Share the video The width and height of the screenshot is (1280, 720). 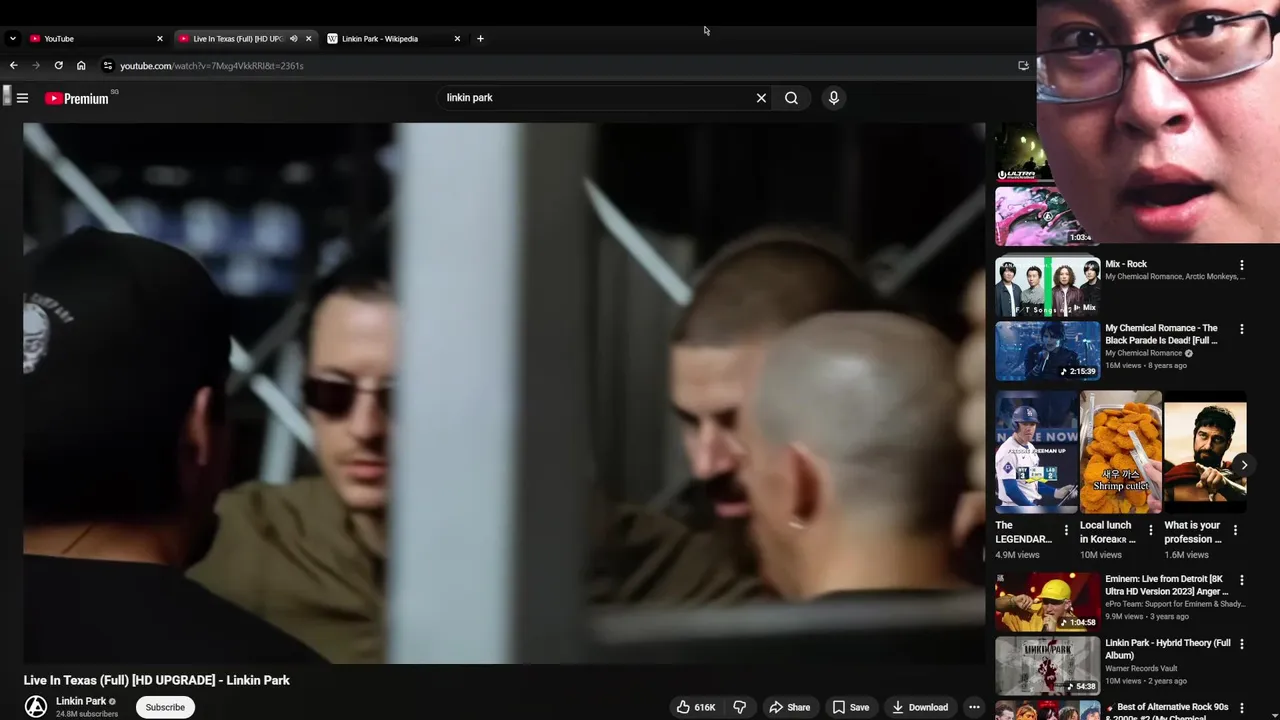click(x=789, y=707)
